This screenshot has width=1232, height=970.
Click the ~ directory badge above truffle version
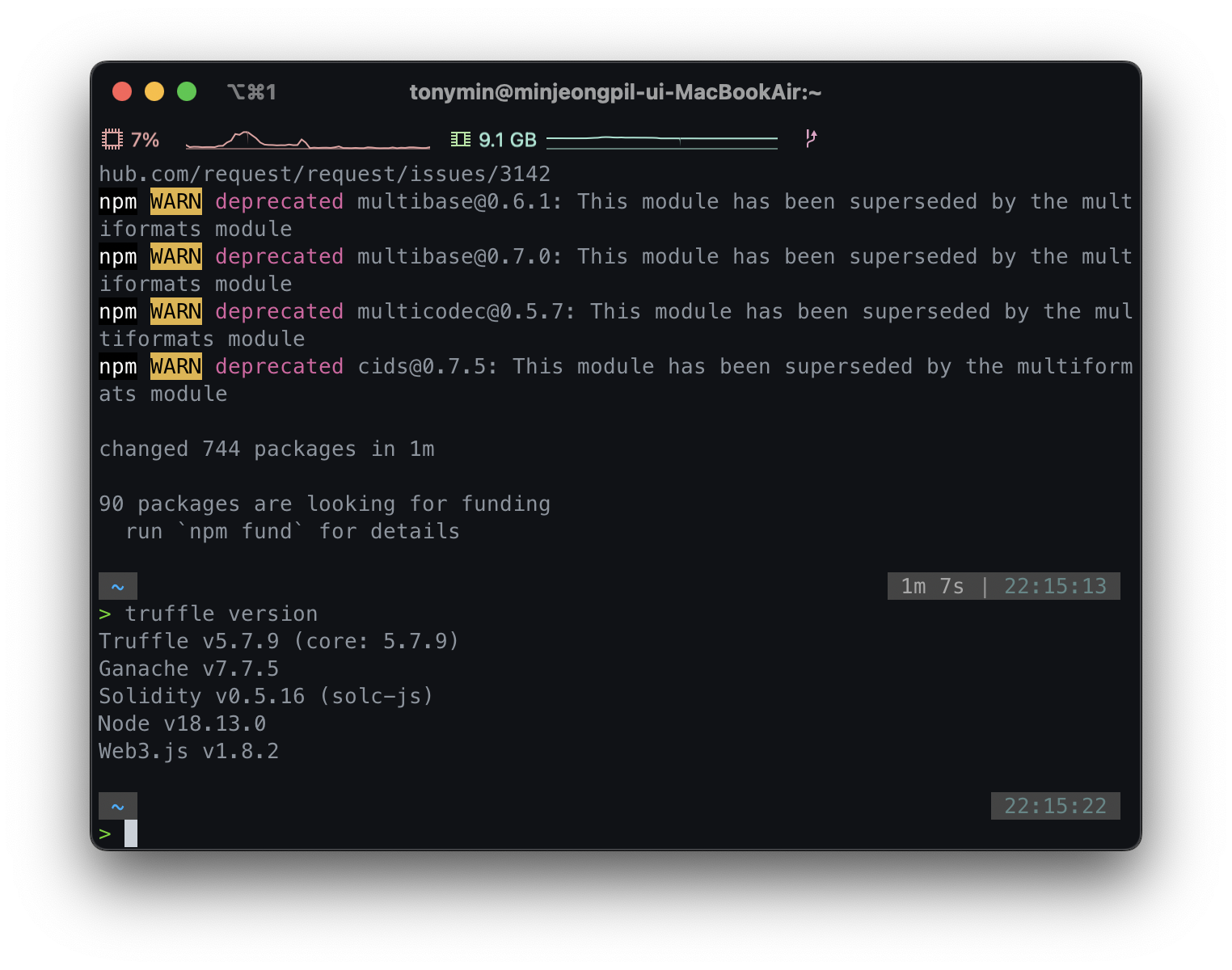(x=118, y=586)
